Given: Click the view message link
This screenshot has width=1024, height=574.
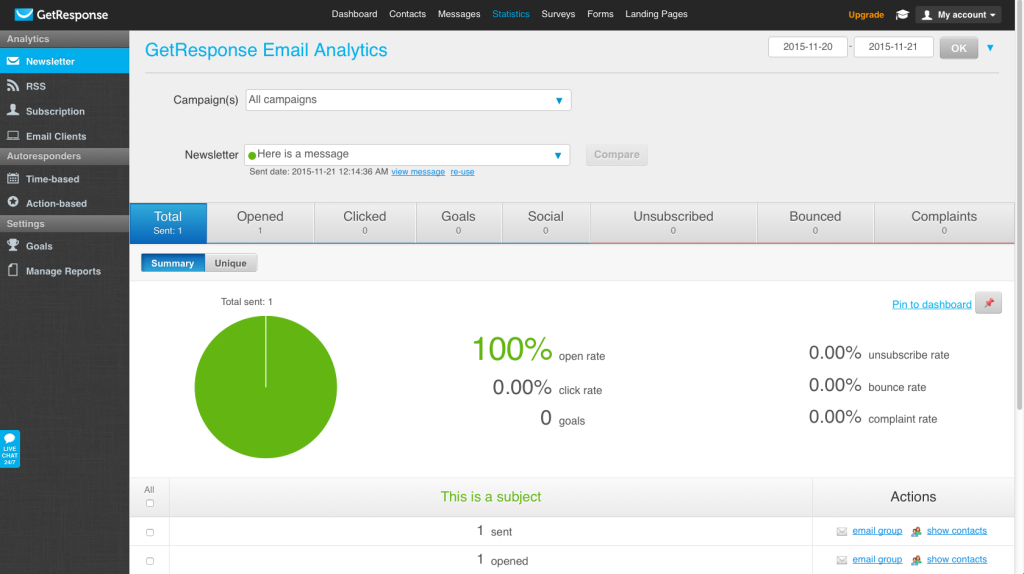Looking at the screenshot, I should 418,172.
